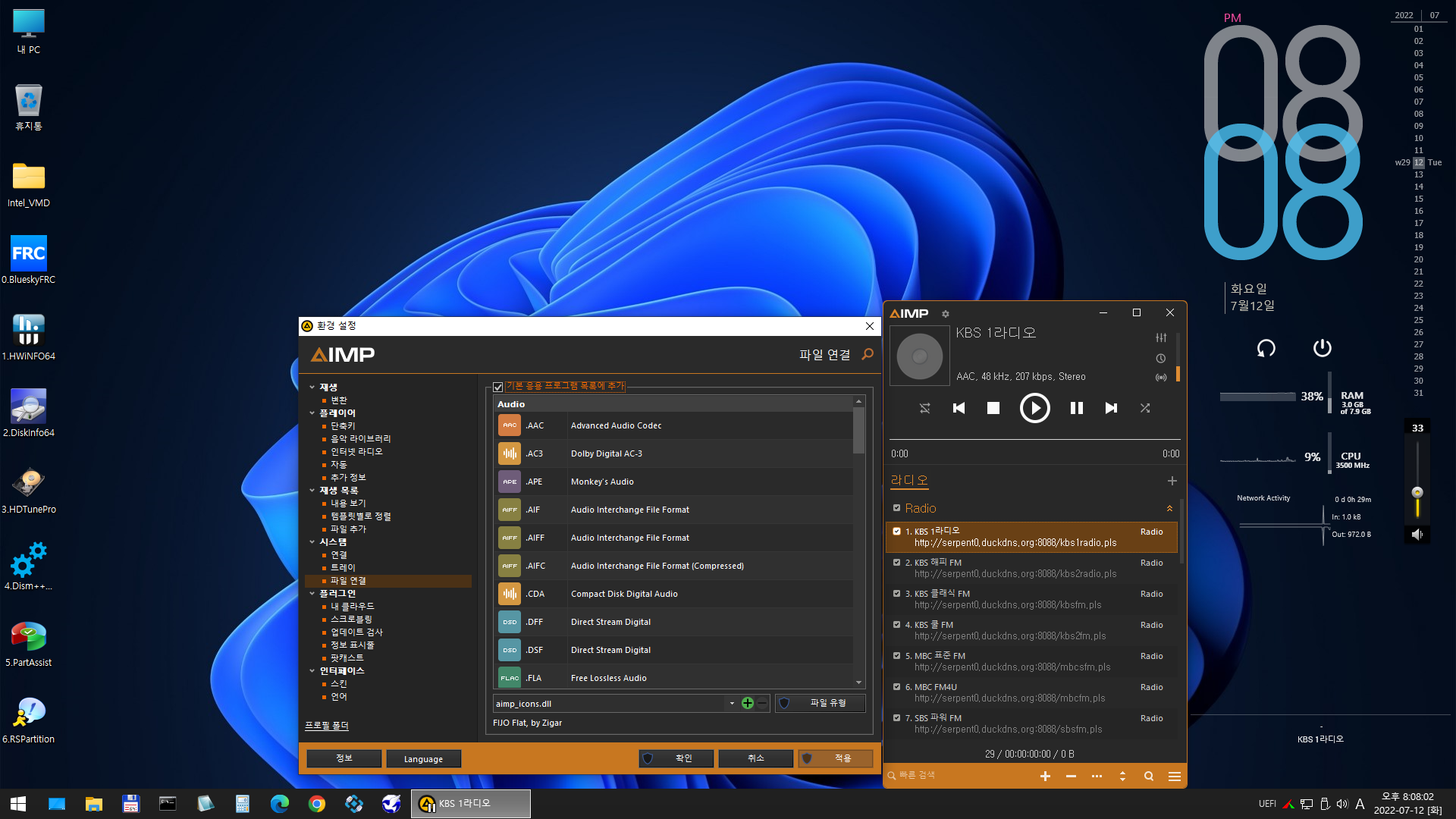The height and width of the screenshot is (819, 1456).
Task: Click the 취소 button in settings
Action: point(756,758)
